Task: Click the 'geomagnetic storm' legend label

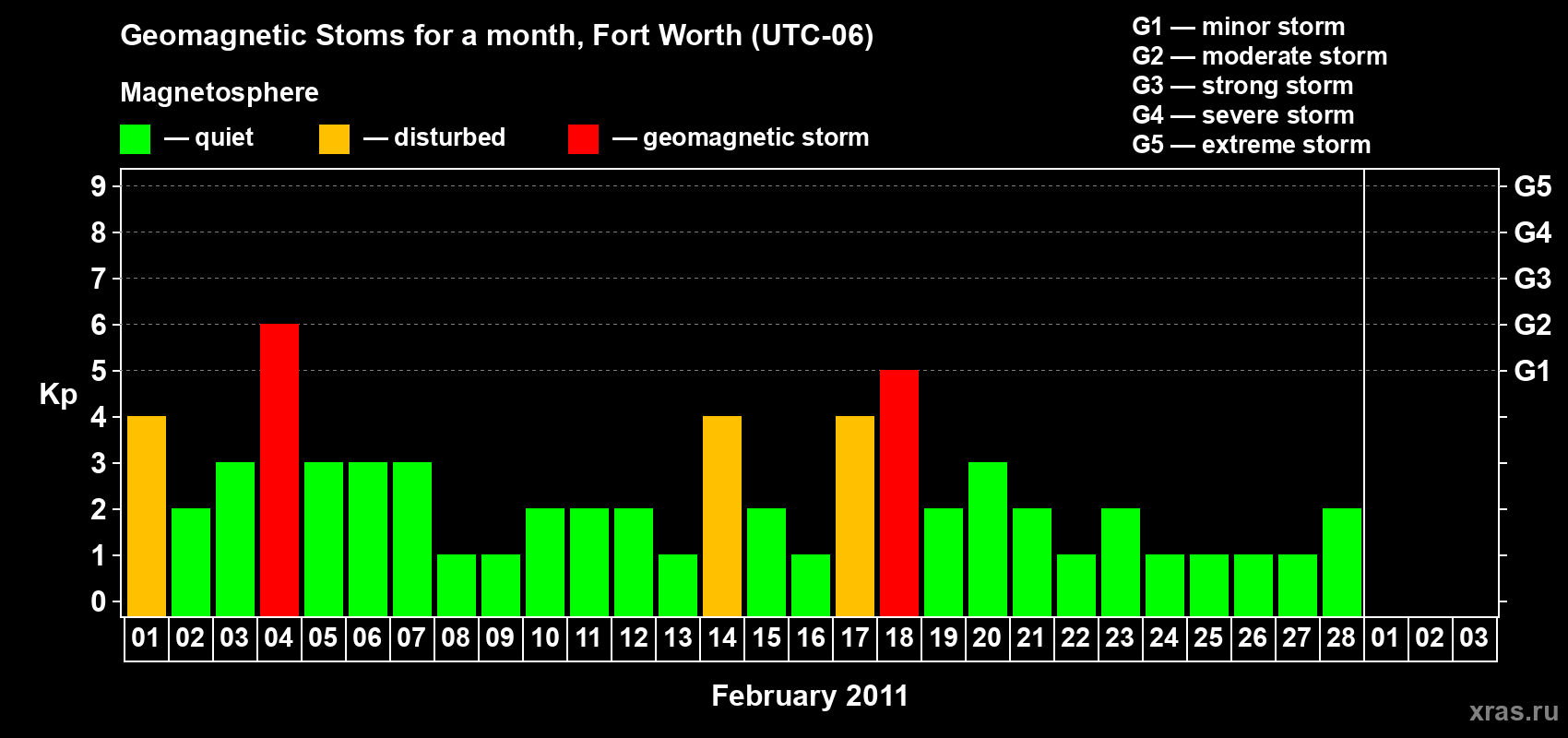Action: [x=756, y=138]
